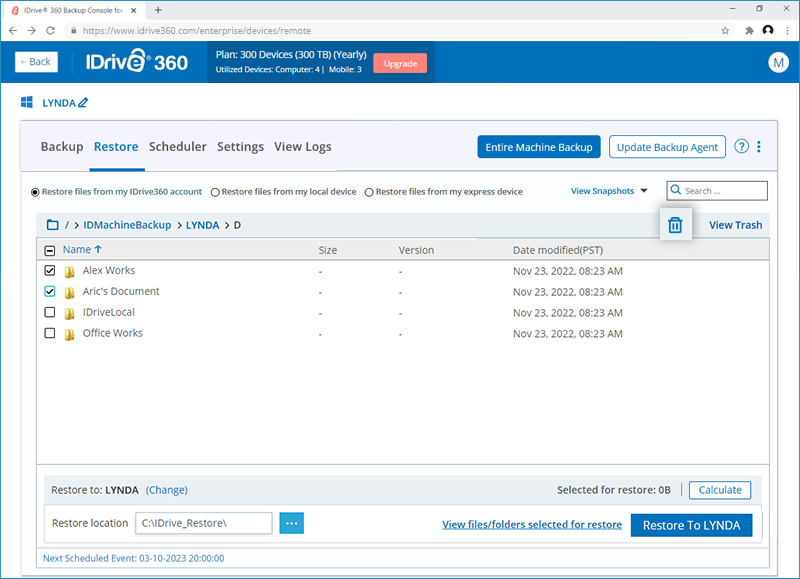Click the Restore To LYNDA button
The width and height of the screenshot is (800, 579).
point(691,525)
